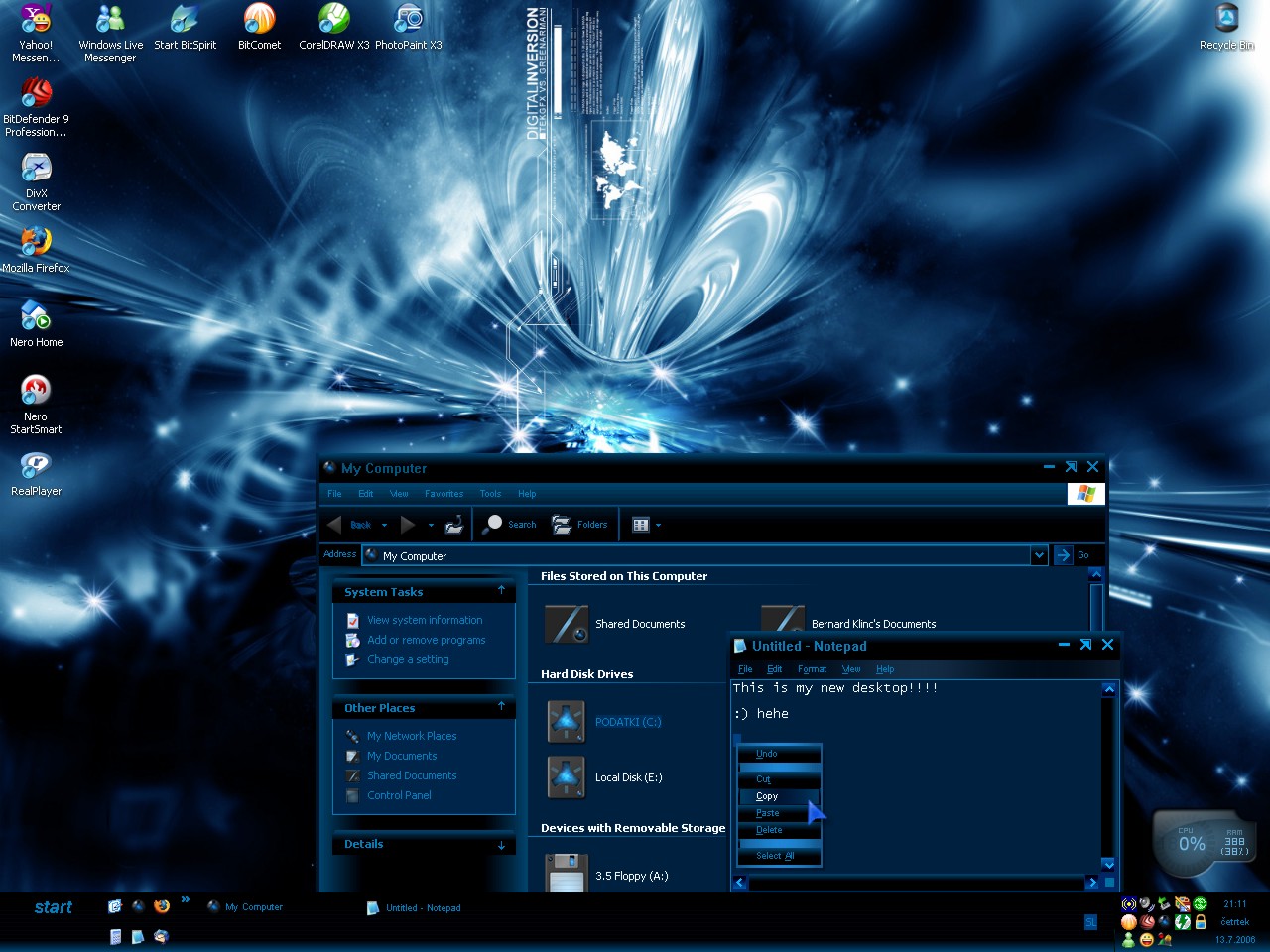The height and width of the screenshot is (952, 1270).
Task: Click the start button
Action: coord(53,907)
